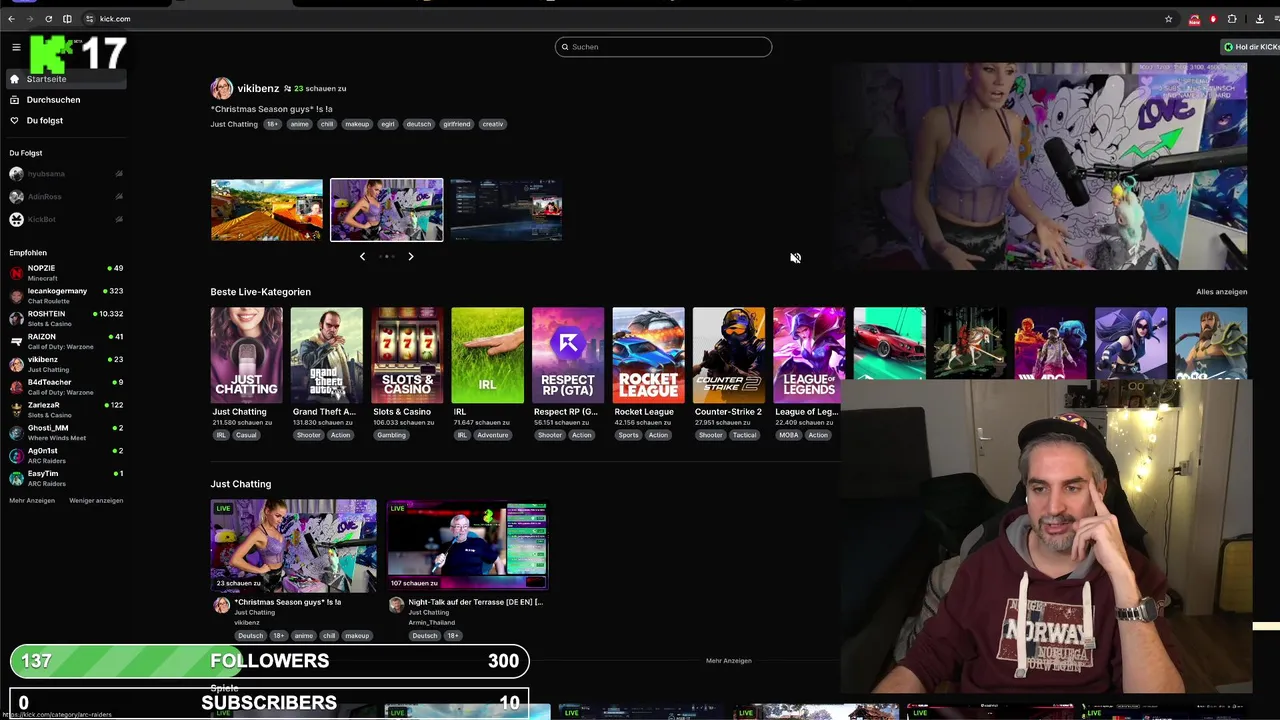Unmute the featured stream preview
1280x720 pixels.
[795, 258]
